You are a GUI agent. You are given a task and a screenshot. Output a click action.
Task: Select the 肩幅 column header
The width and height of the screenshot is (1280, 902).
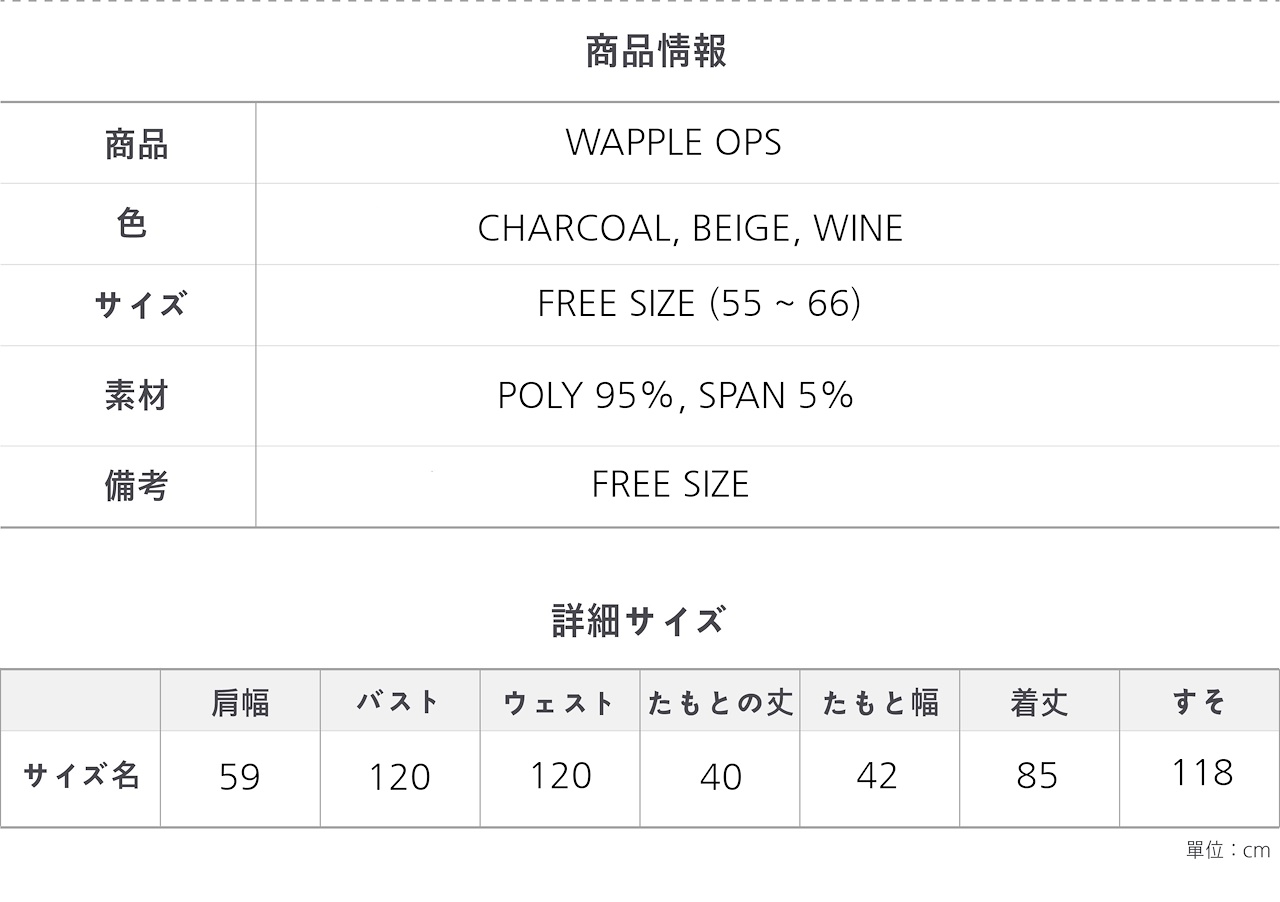coord(240,703)
